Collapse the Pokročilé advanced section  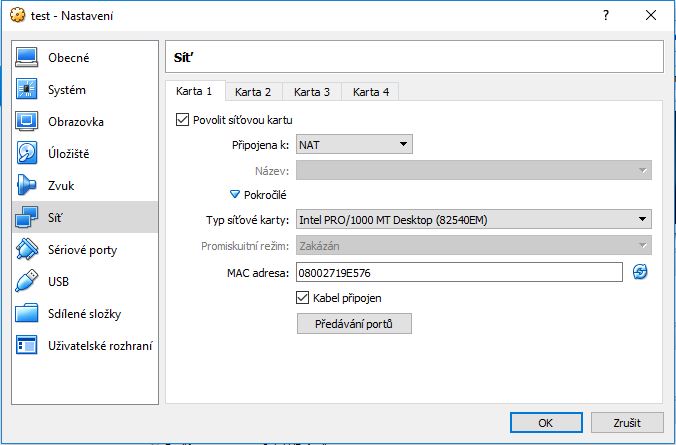click(235, 194)
